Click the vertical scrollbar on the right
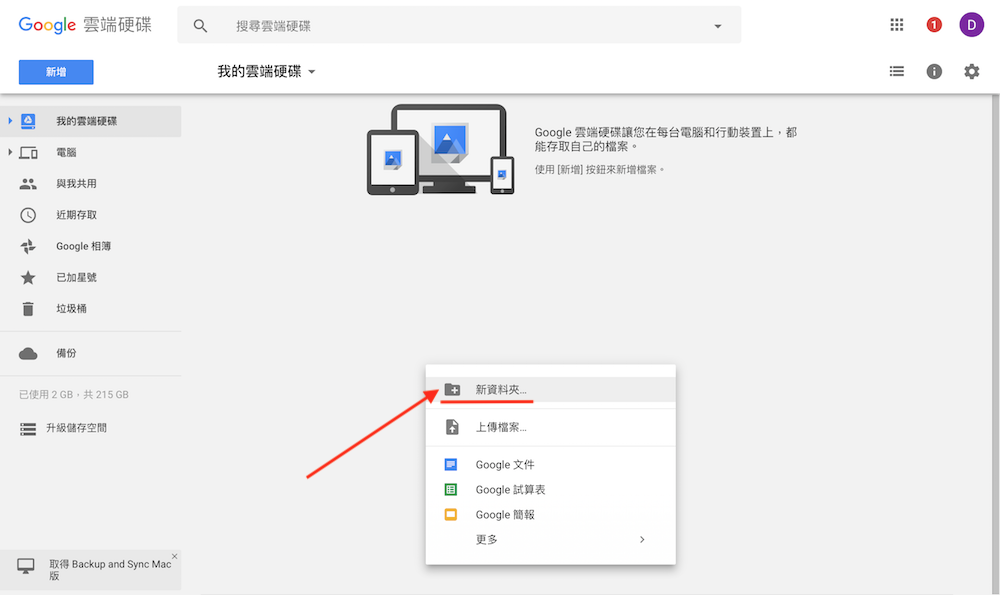 996,344
